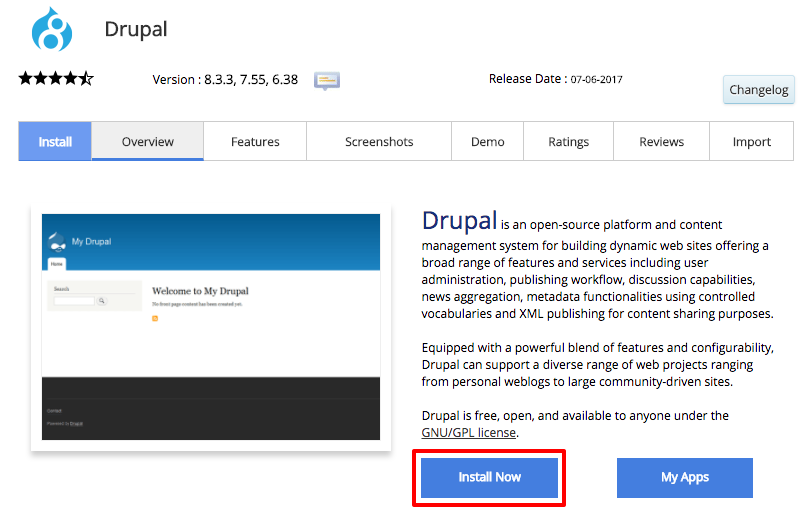Select the Install tab
This screenshot has height=526, width=809.
55,141
